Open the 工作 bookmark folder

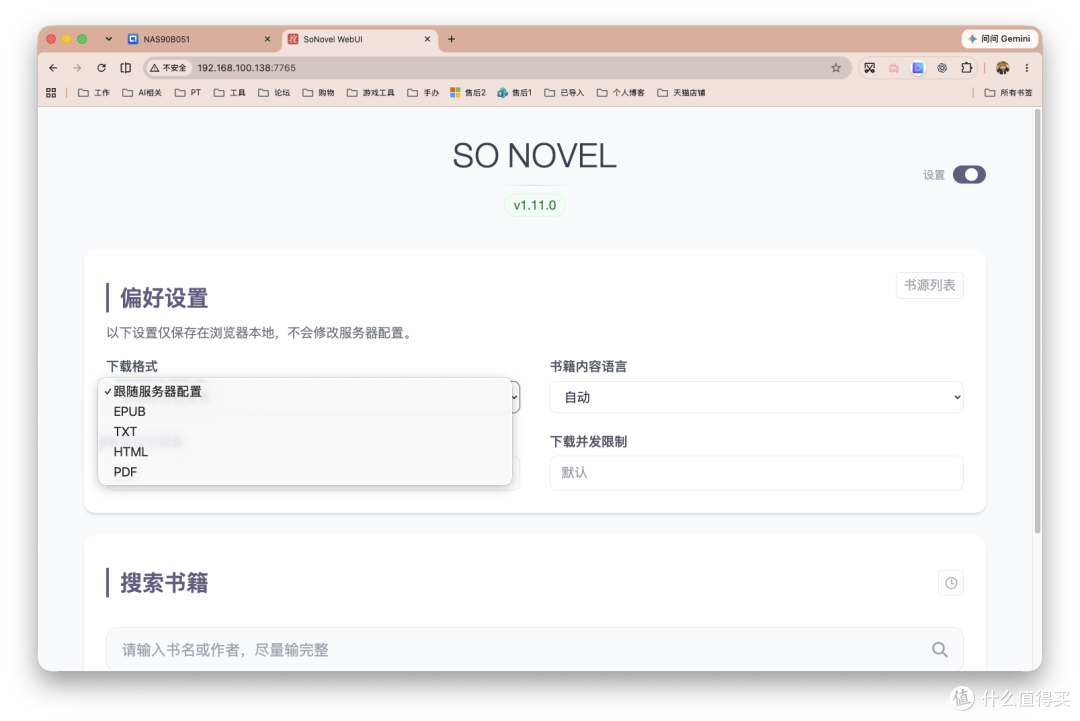[x=94, y=92]
